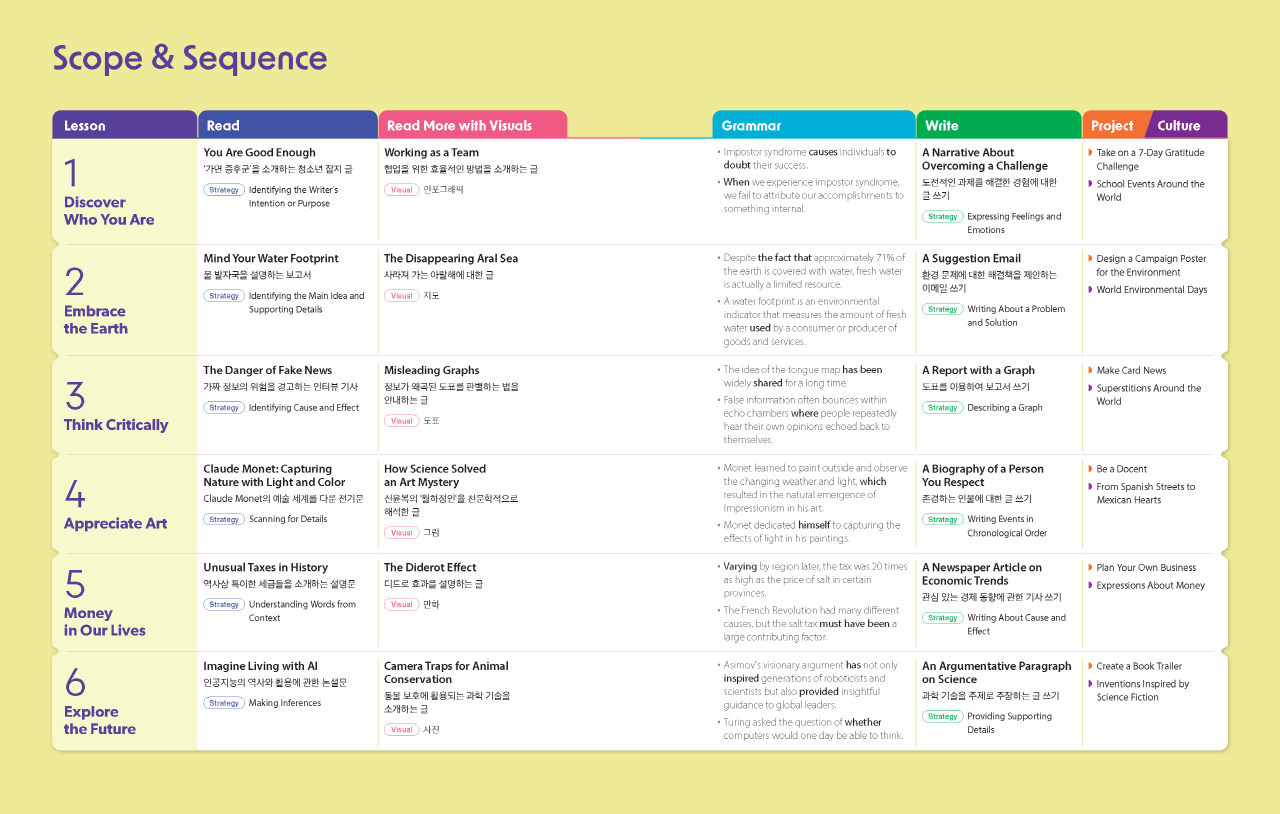Click the Visual badge under "Working as a Team"
The image size is (1280, 814).
[401, 190]
